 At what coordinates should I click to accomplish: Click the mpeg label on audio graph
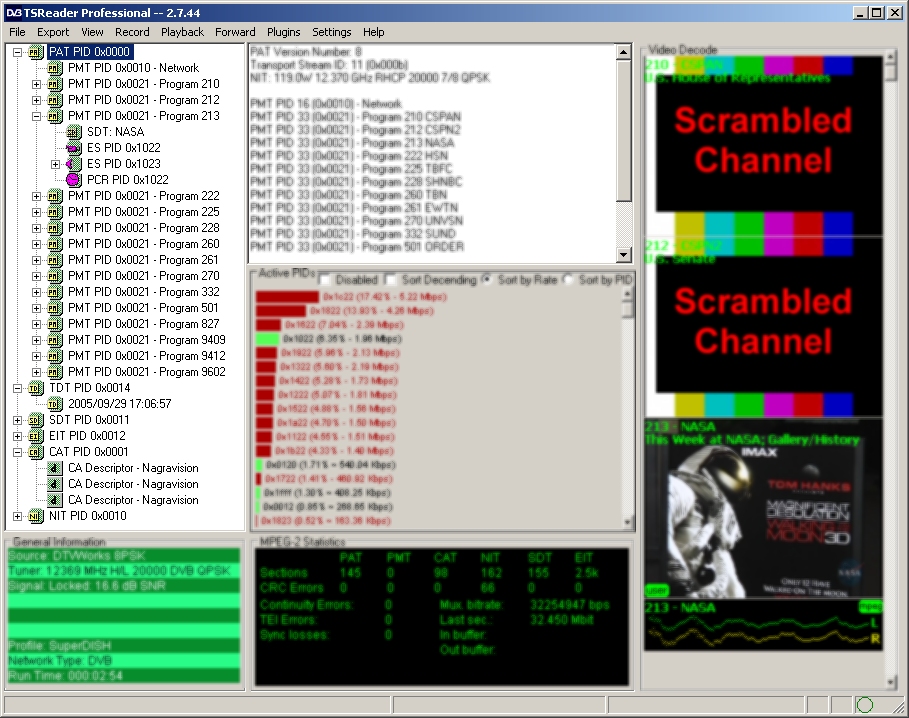click(x=869, y=607)
